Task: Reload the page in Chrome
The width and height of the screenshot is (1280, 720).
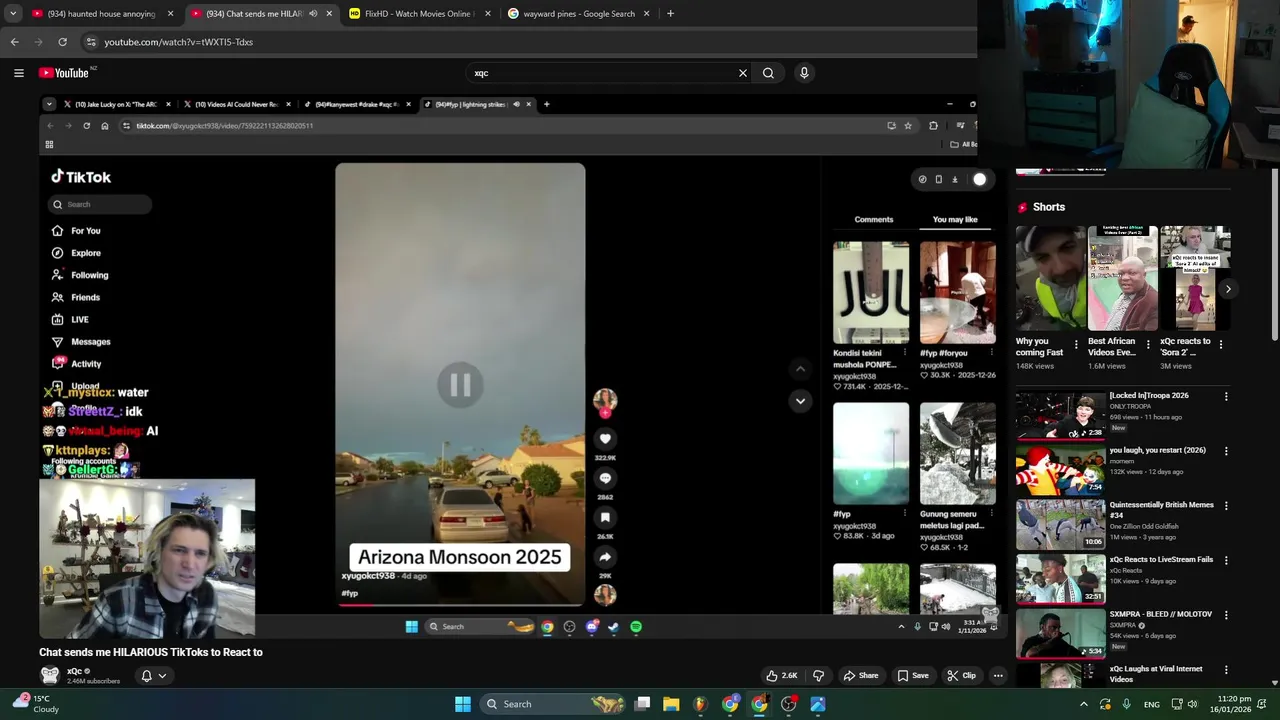Action: 62,42
